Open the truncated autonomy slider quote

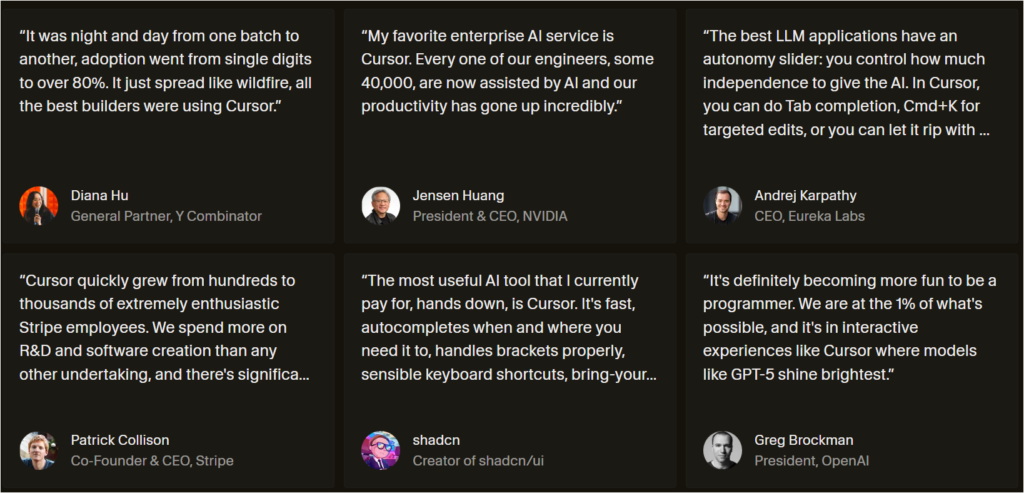point(846,83)
